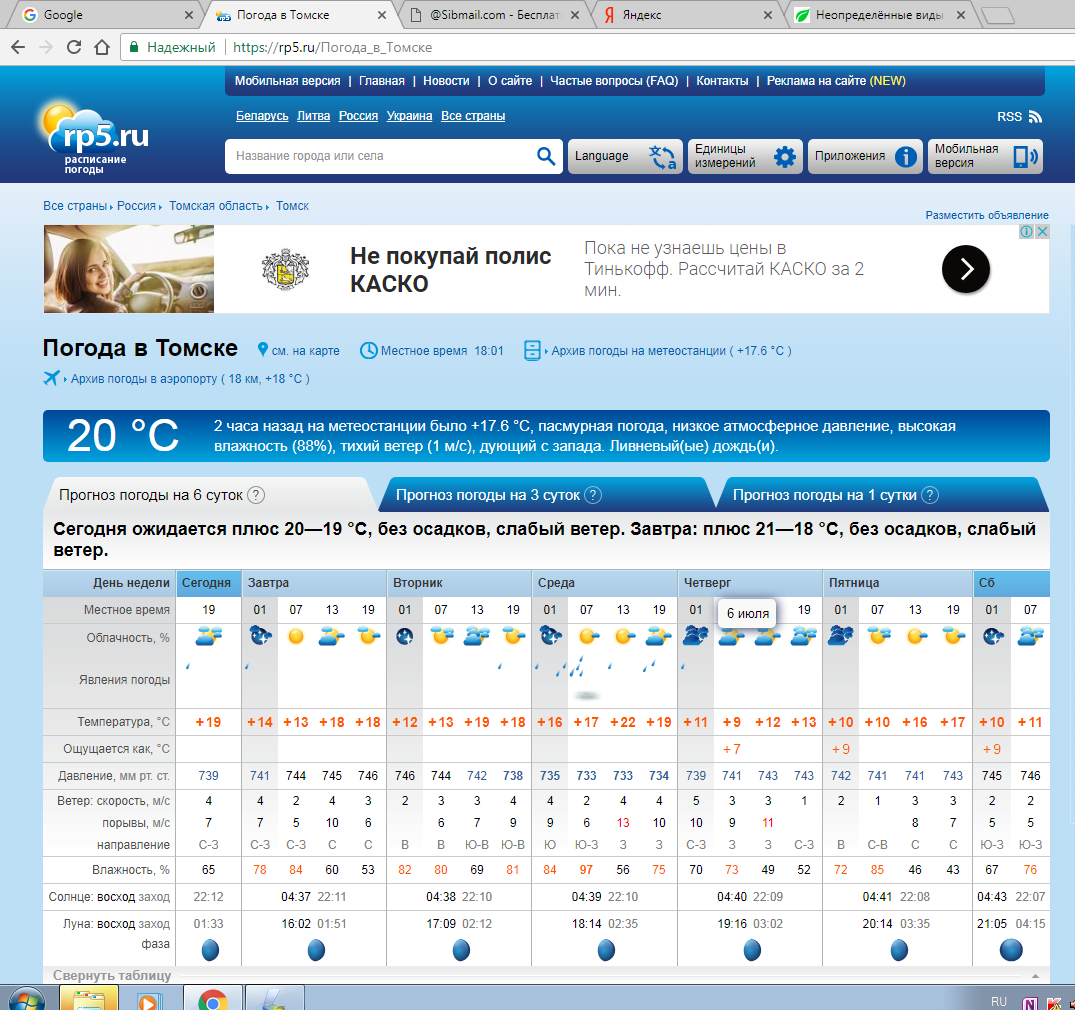Click the search magnifier icon
This screenshot has height=1010, width=1075.
coord(546,156)
